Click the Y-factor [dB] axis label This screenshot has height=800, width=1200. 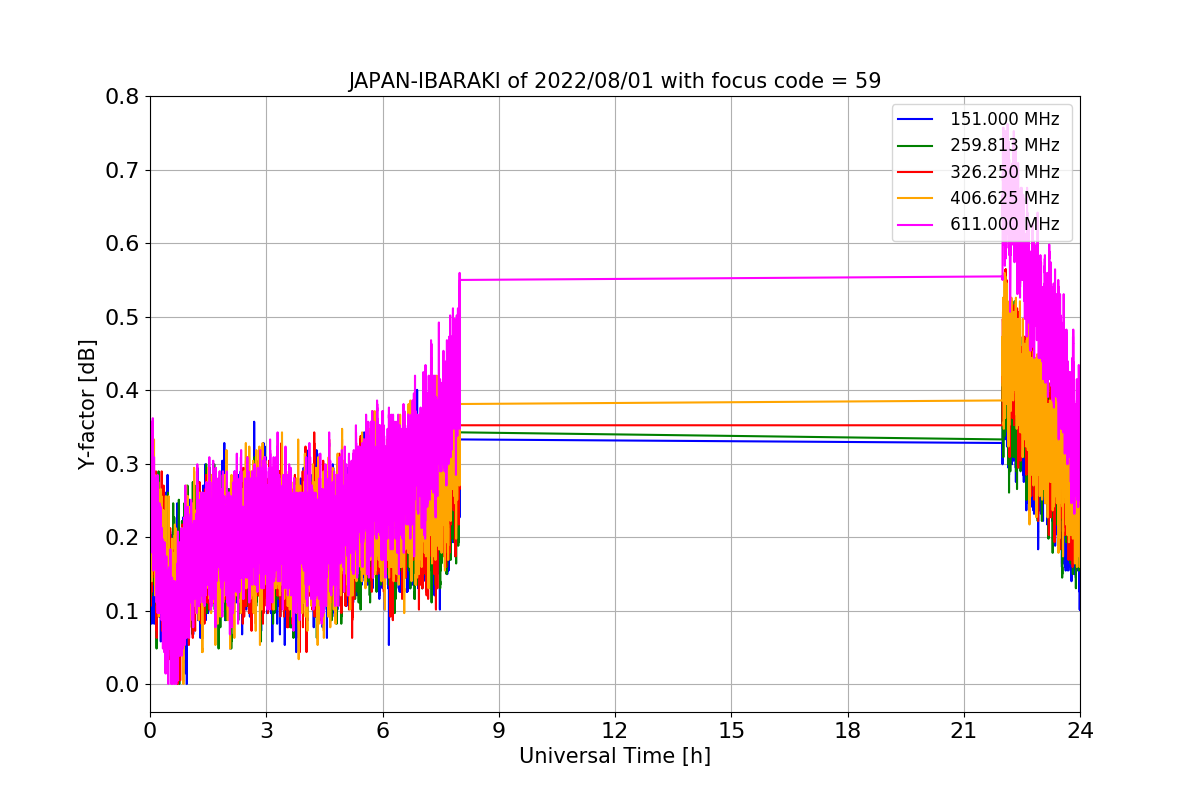coord(88,405)
